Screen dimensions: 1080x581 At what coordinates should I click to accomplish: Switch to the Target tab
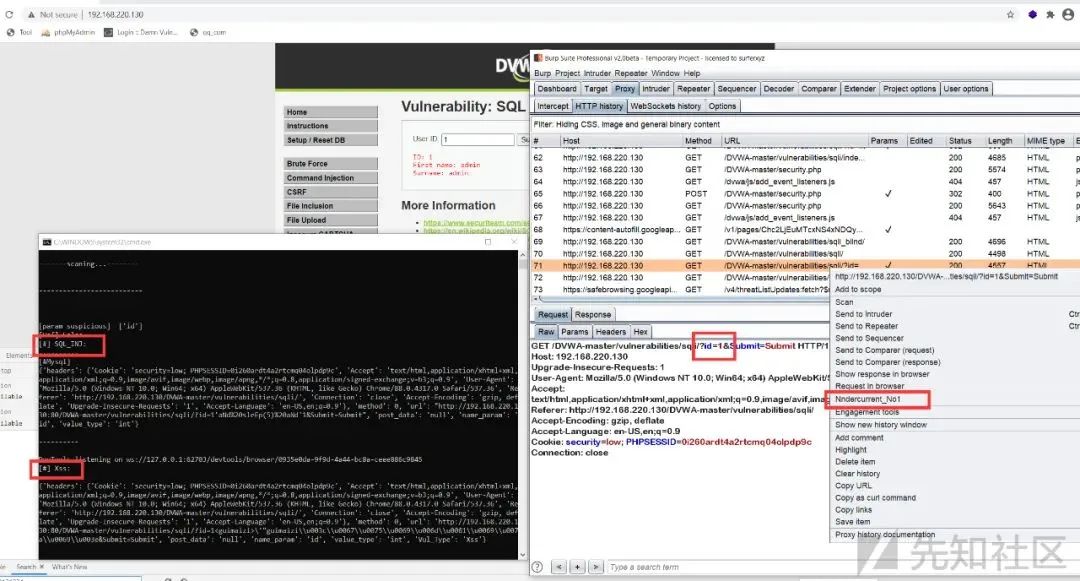[x=596, y=89]
